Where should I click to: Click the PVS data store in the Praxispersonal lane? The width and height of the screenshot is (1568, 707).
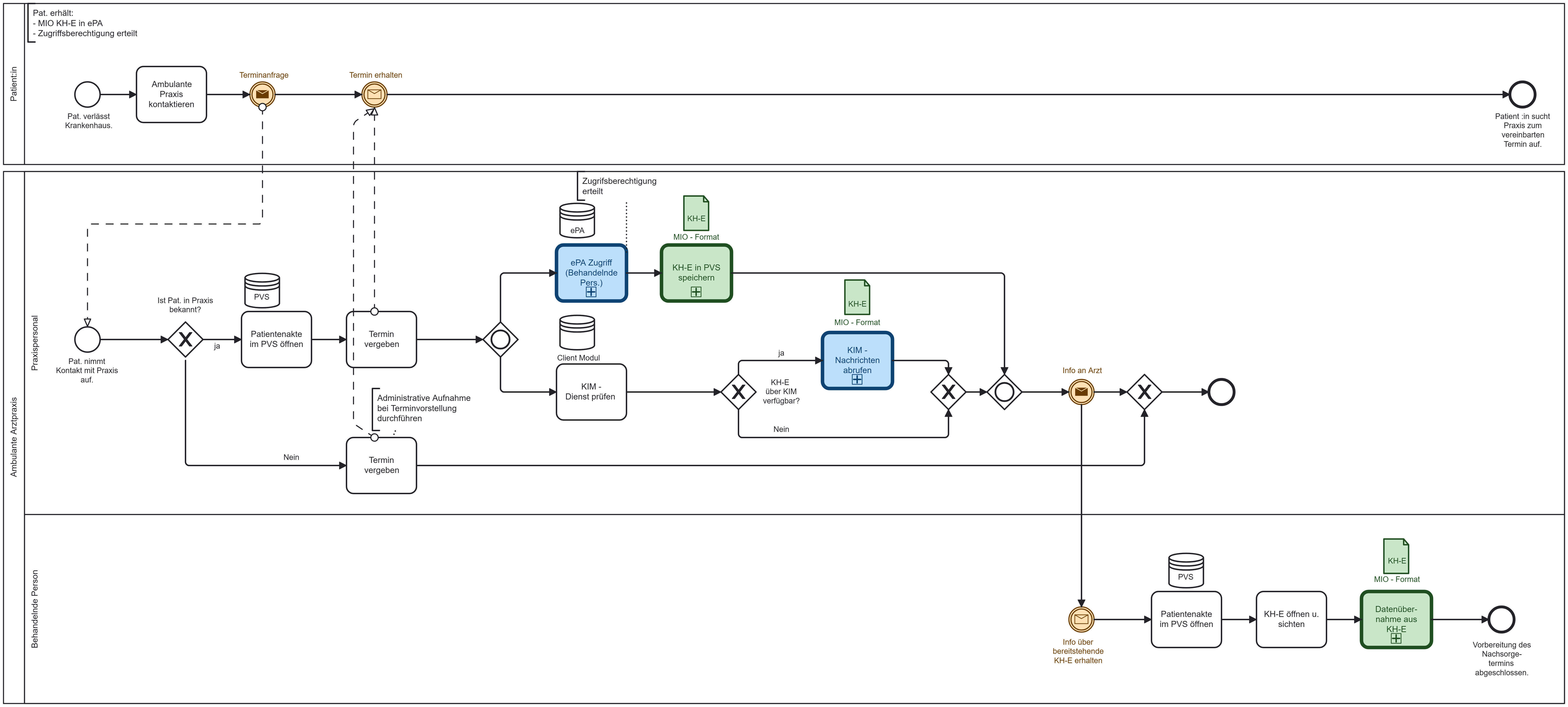pyautogui.click(x=262, y=290)
